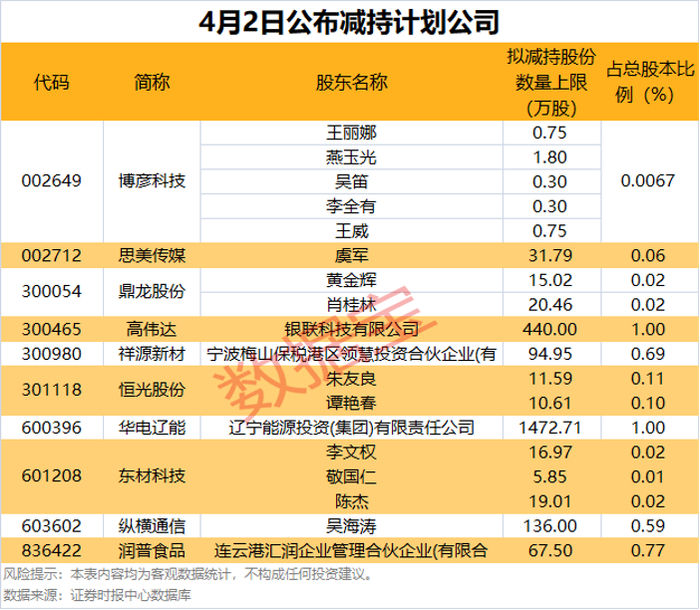This screenshot has width=700, height=610.
Task: Click the 占总股本比例 column header
Action: (x=650, y=82)
